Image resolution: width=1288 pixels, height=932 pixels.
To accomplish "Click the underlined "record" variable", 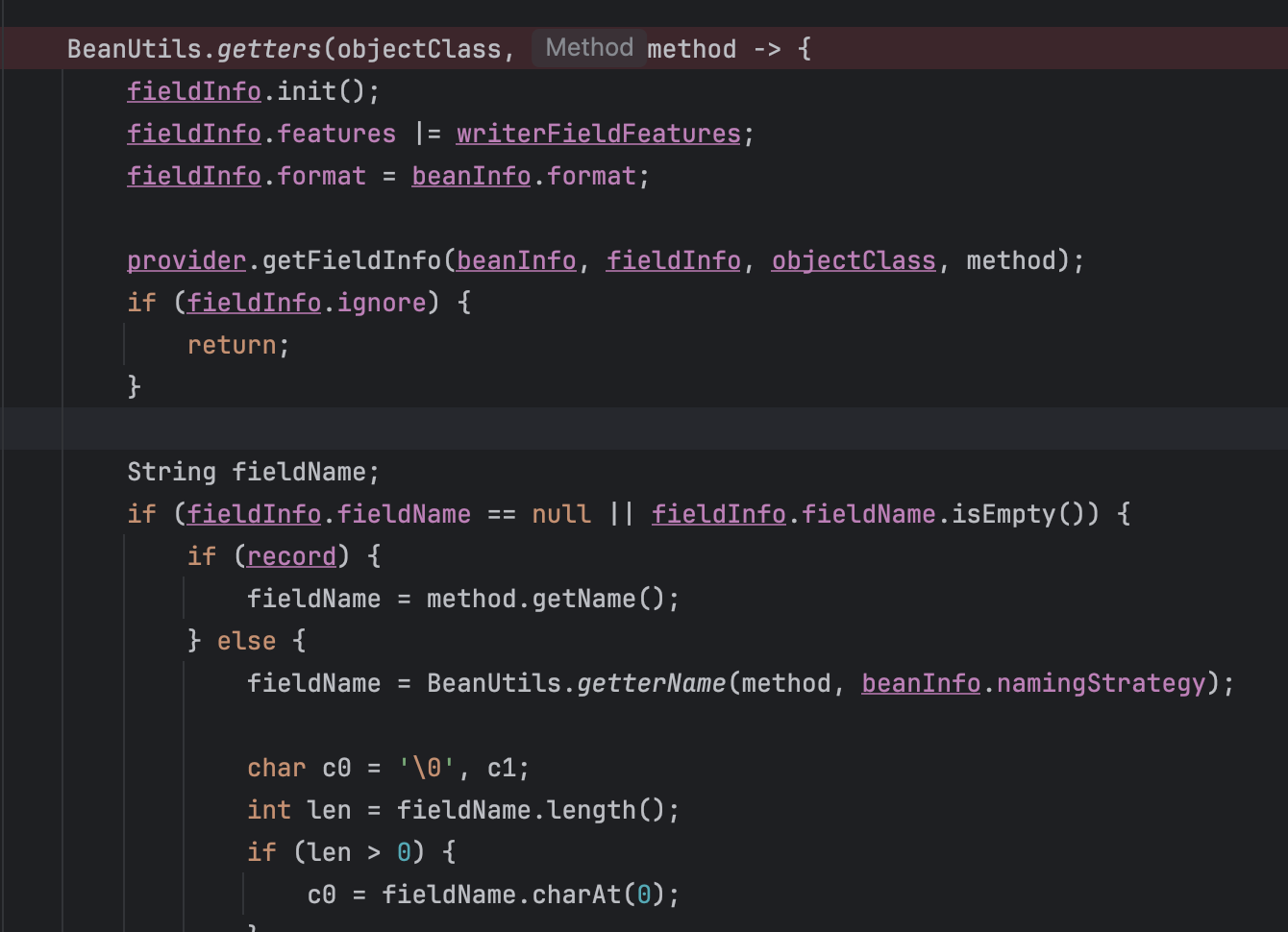I will (291, 556).
